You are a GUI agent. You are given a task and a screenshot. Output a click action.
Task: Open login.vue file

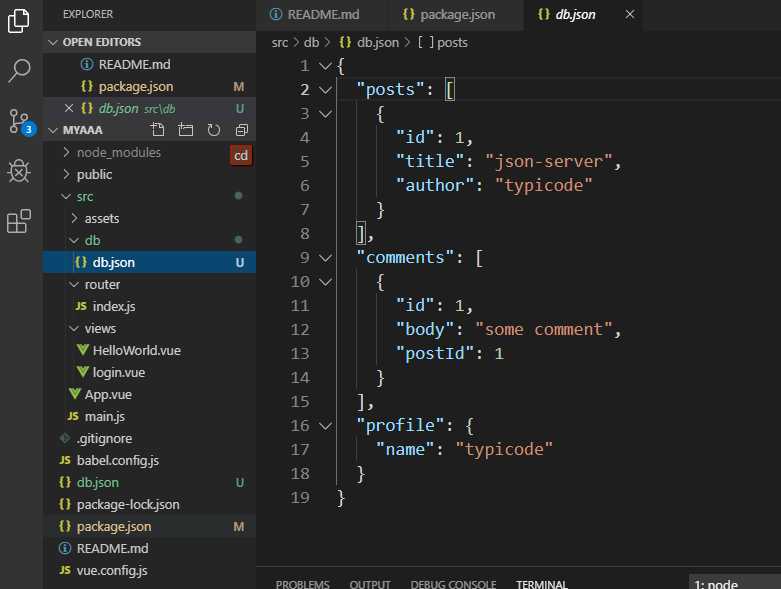149,372
